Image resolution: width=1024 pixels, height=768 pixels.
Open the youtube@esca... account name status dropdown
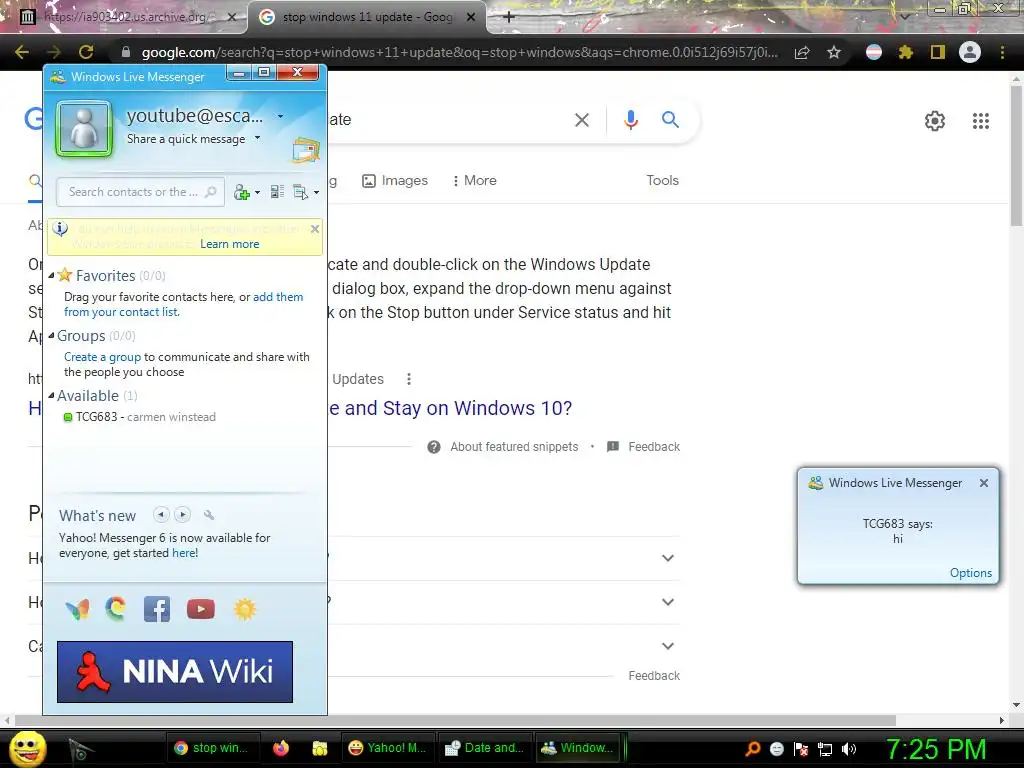[280, 116]
